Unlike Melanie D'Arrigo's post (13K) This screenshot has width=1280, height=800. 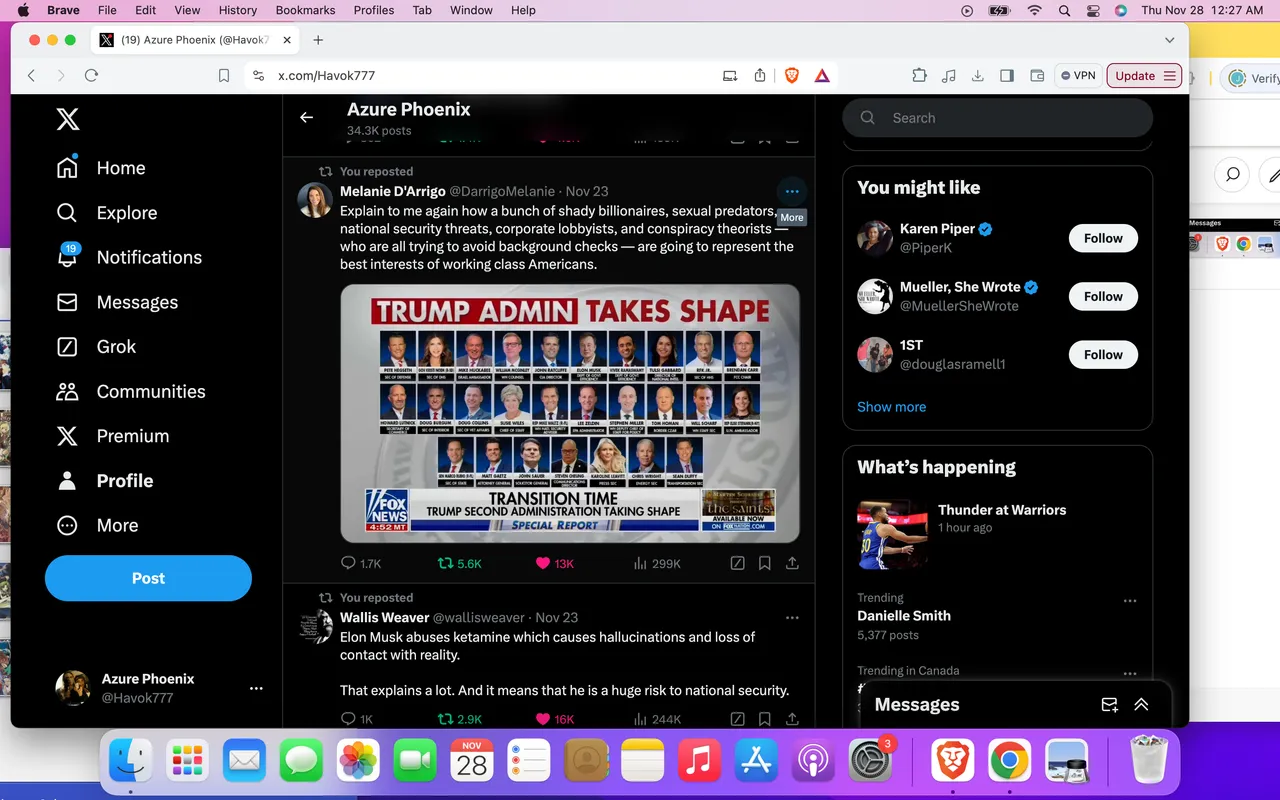pyautogui.click(x=555, y=563)
